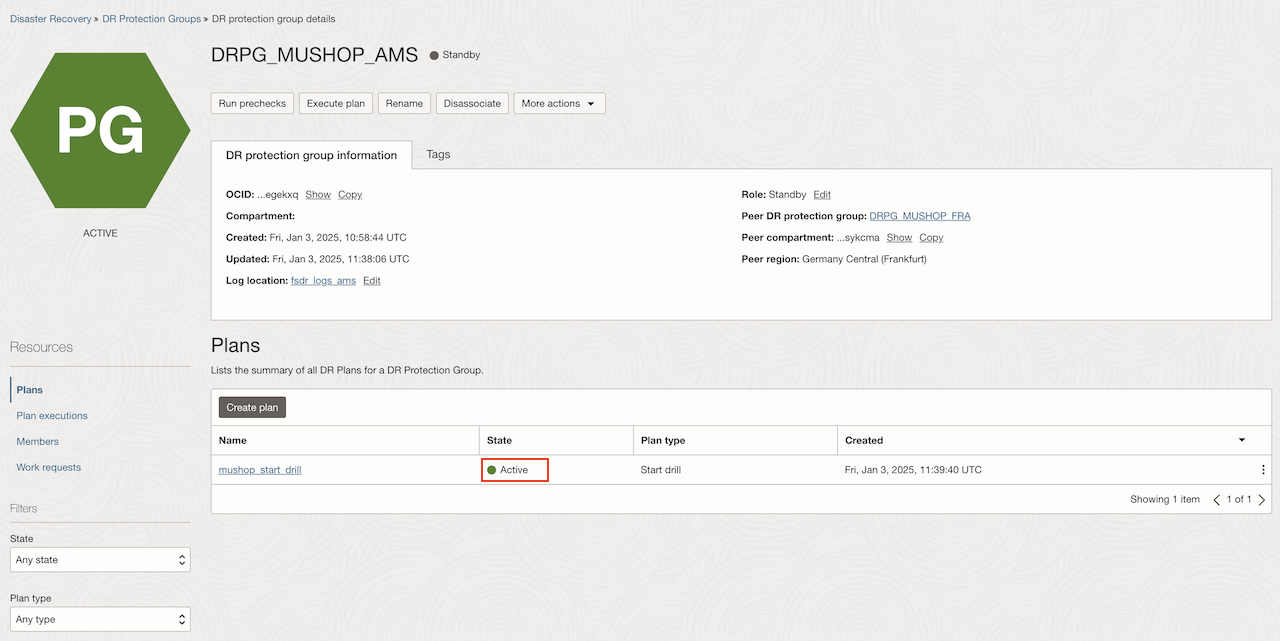Image resolution: width=1280 pixels, height=641 pixels.
Task: Open Members in Resources sidebar
Action: [x=38, y=442]
